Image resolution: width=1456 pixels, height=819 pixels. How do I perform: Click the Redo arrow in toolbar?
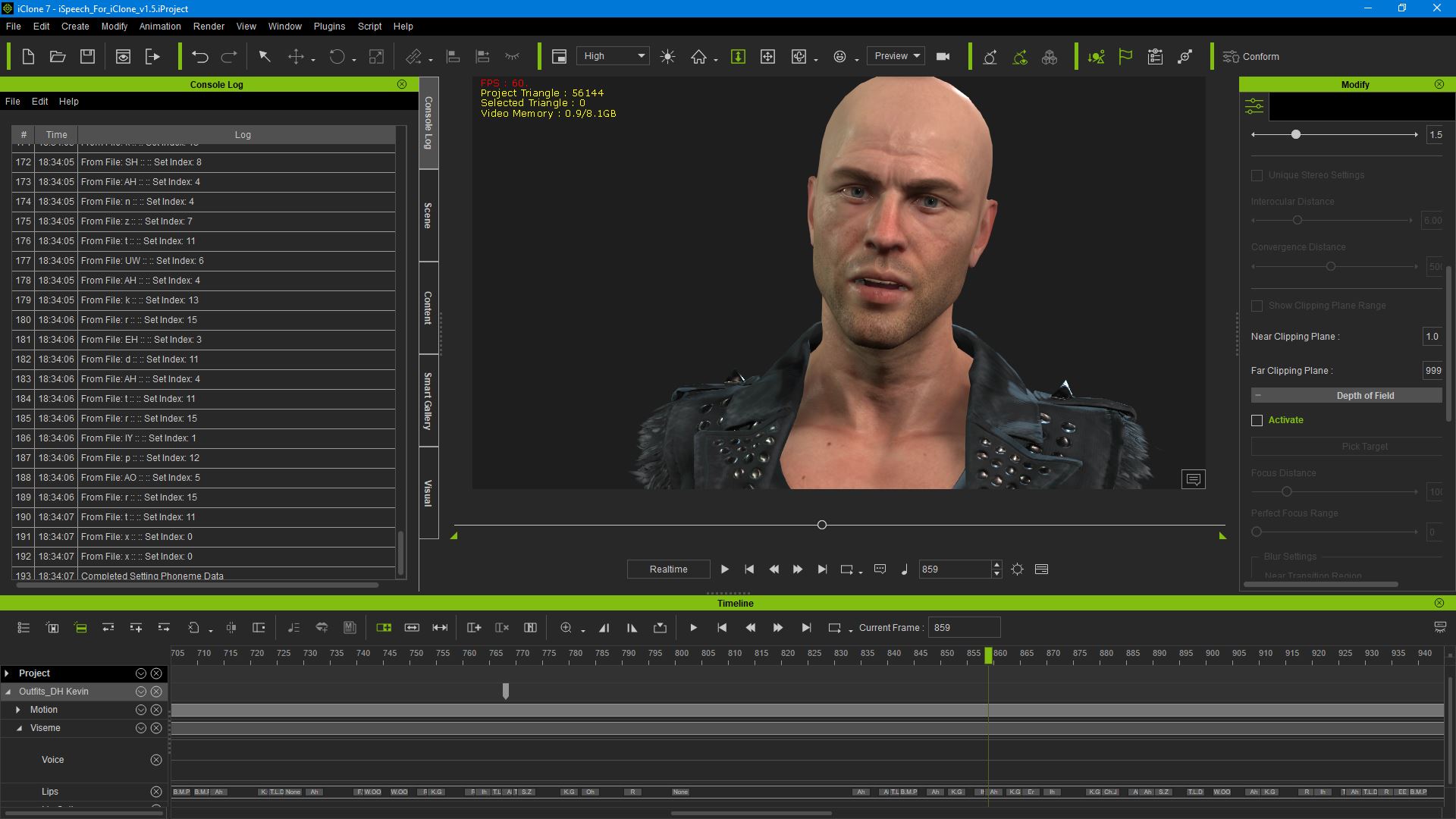229,57
